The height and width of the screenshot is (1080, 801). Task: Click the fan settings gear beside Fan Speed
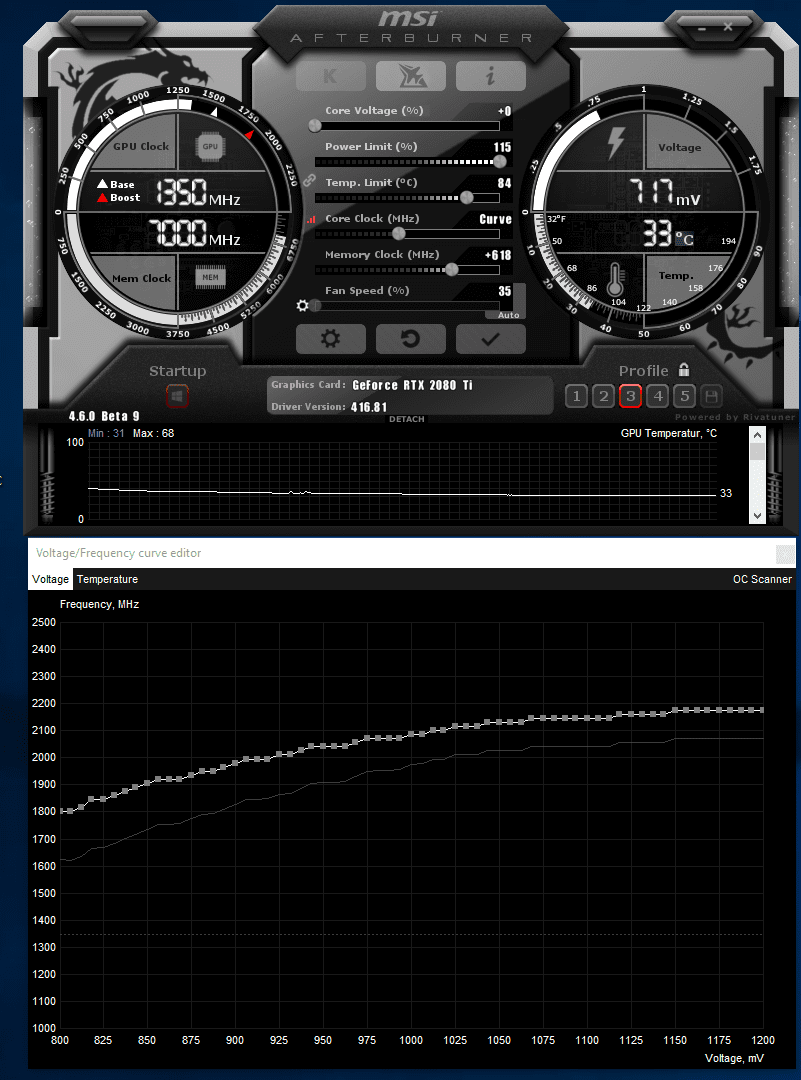(x=302, y=305)
